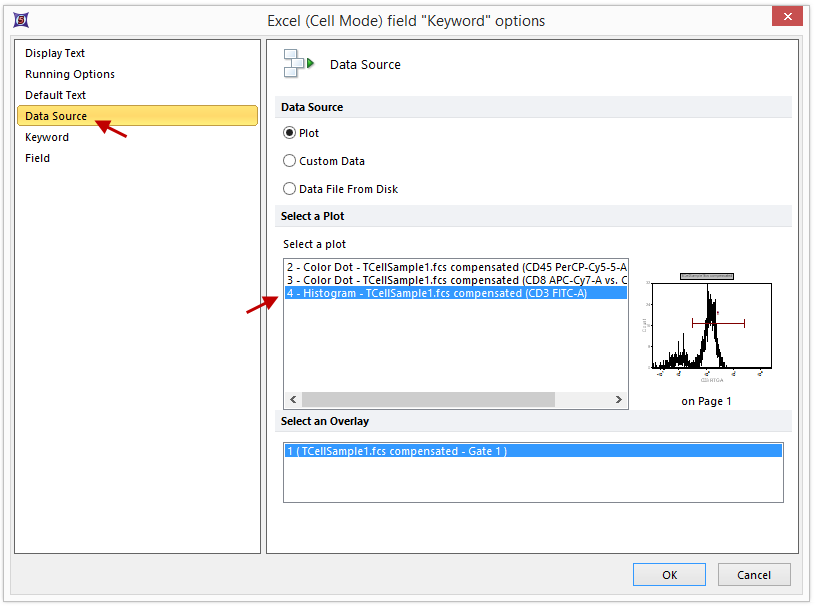This screenshot has width=815, height=607.
Task: Select plot 3 Color Dot CD8 APC-Cy7 entry
Action: click(456, 280)
